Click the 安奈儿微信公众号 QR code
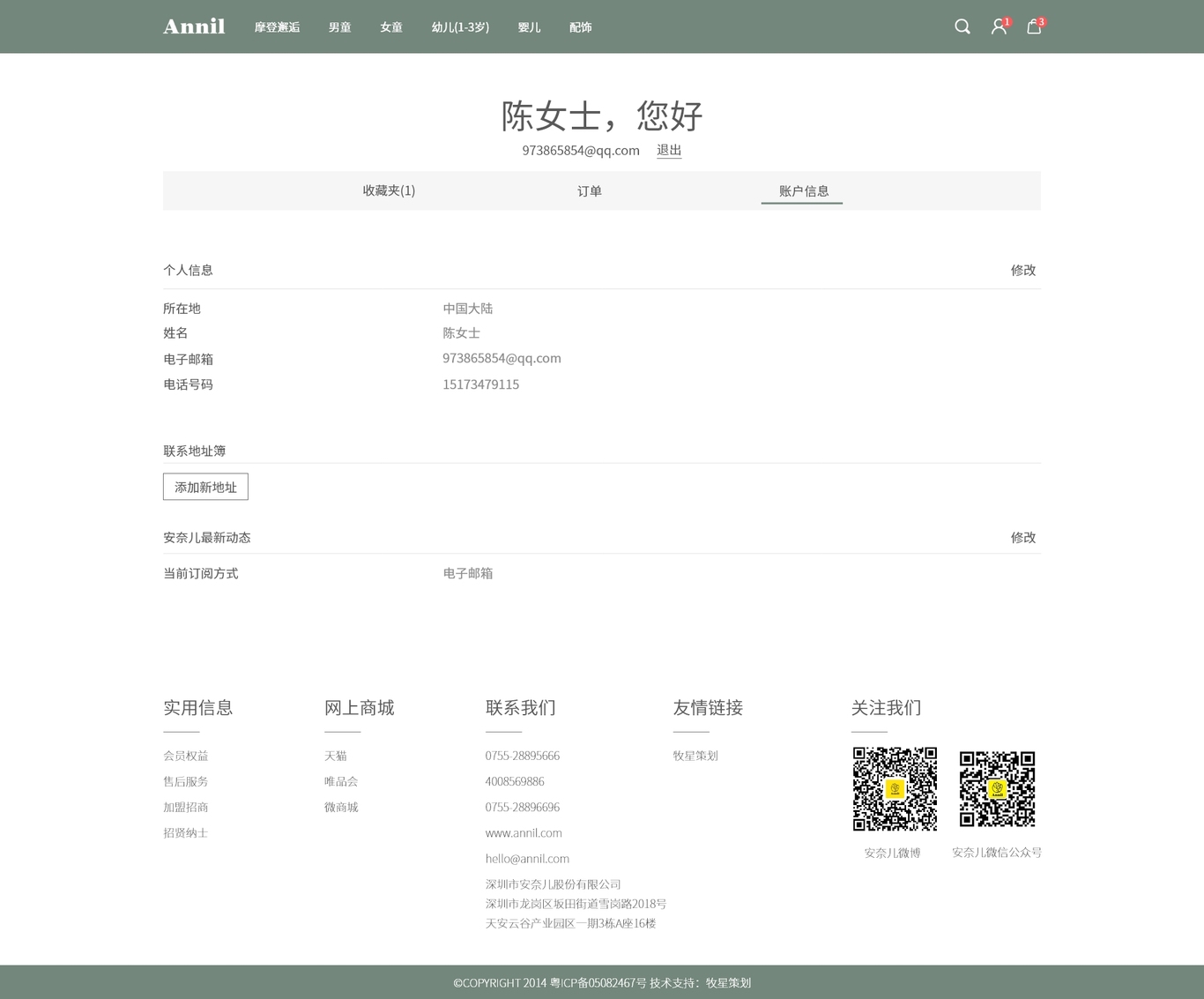1204x999 pixels. point(997,789)
